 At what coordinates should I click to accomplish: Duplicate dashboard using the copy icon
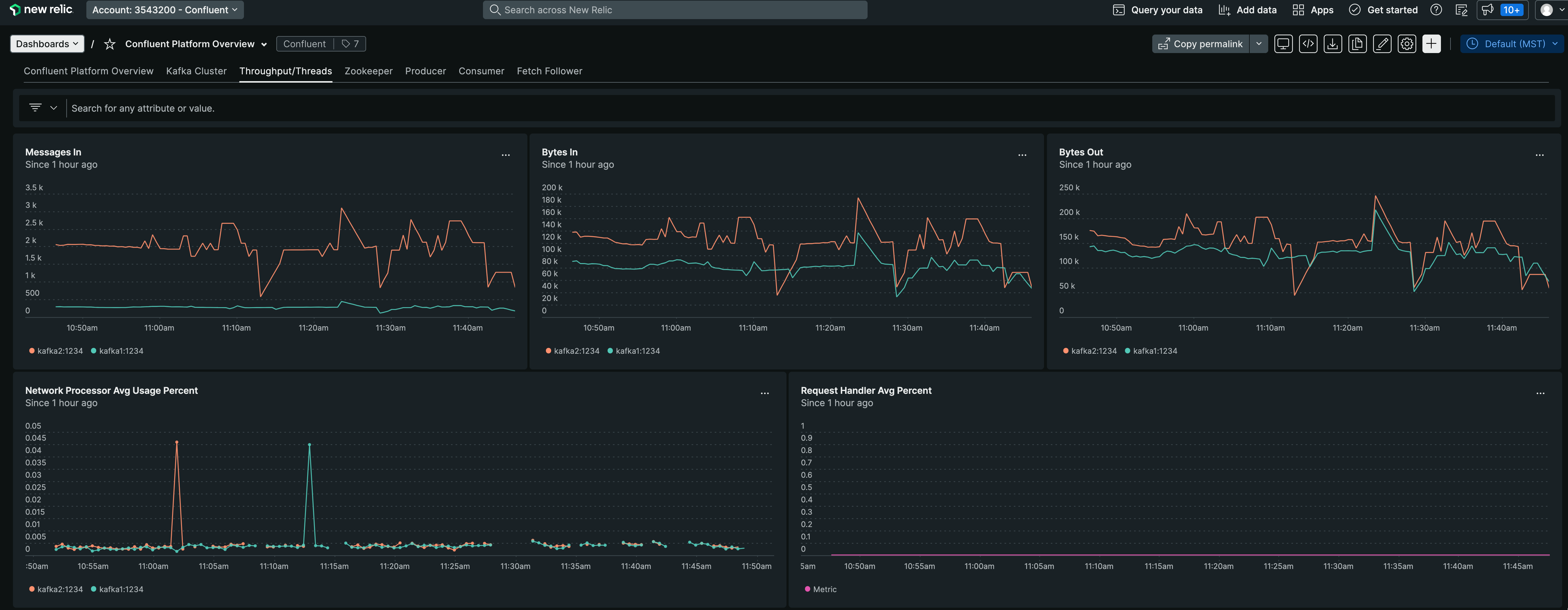[1357, 44]
